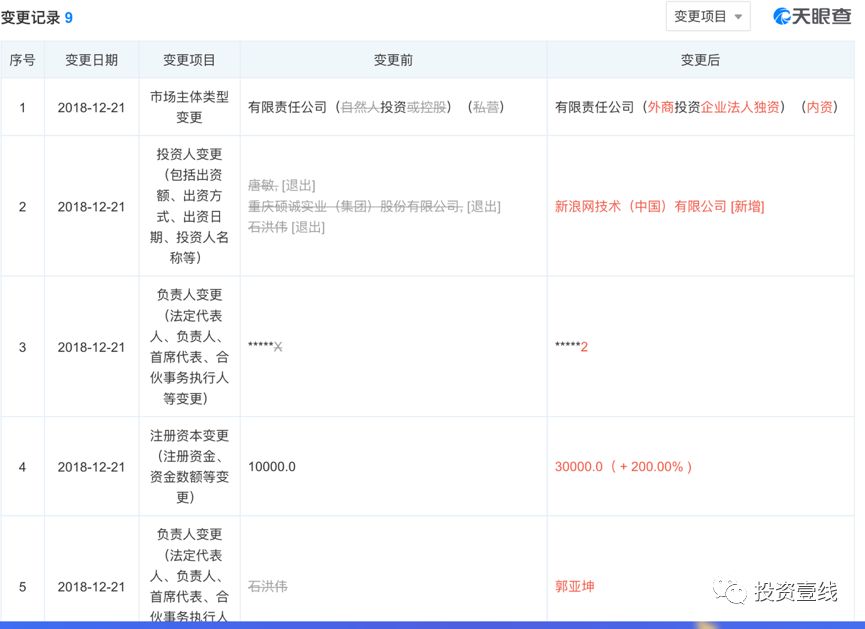Click the record count number 9

69,18
